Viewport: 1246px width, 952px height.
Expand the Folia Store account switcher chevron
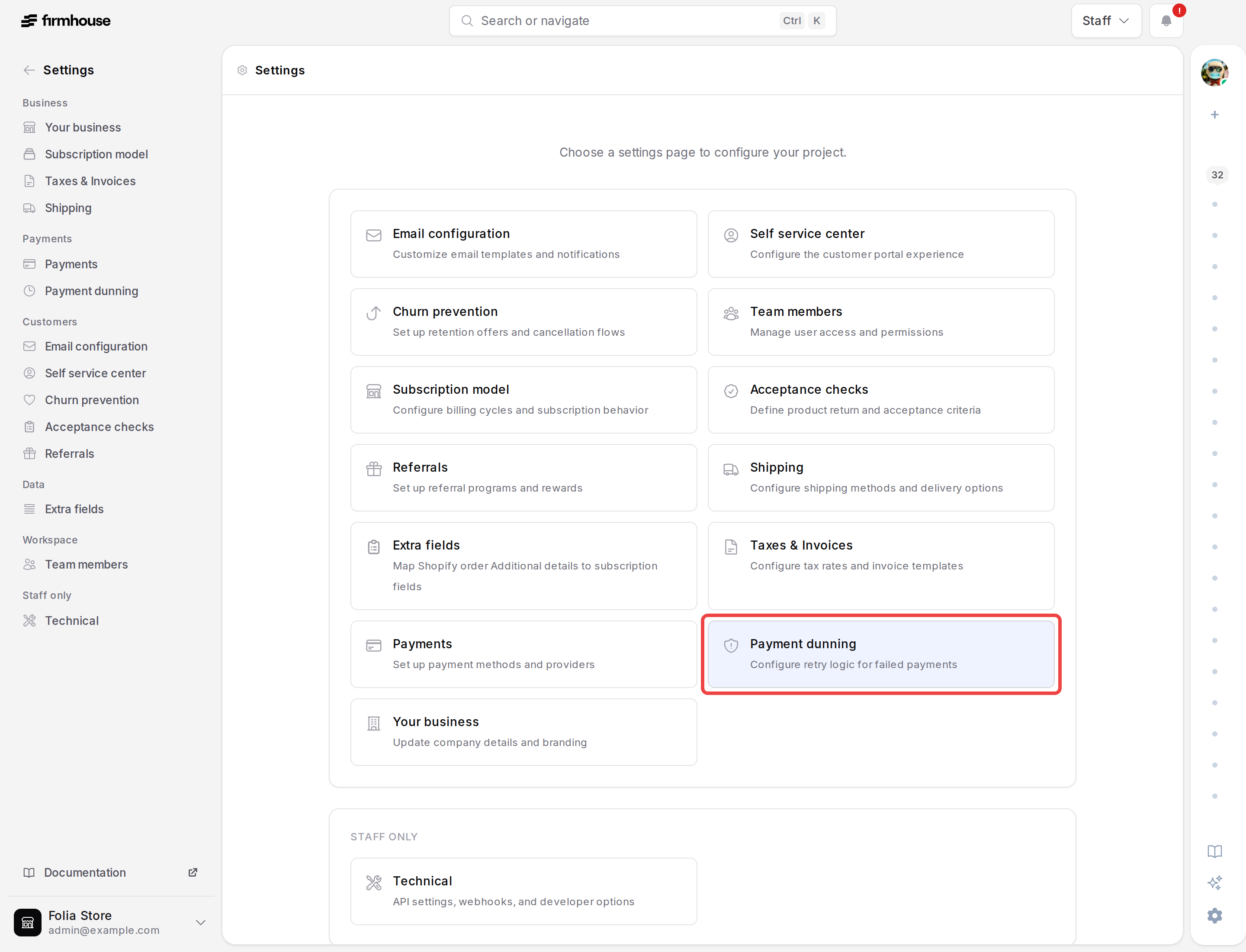coord(200,923)
